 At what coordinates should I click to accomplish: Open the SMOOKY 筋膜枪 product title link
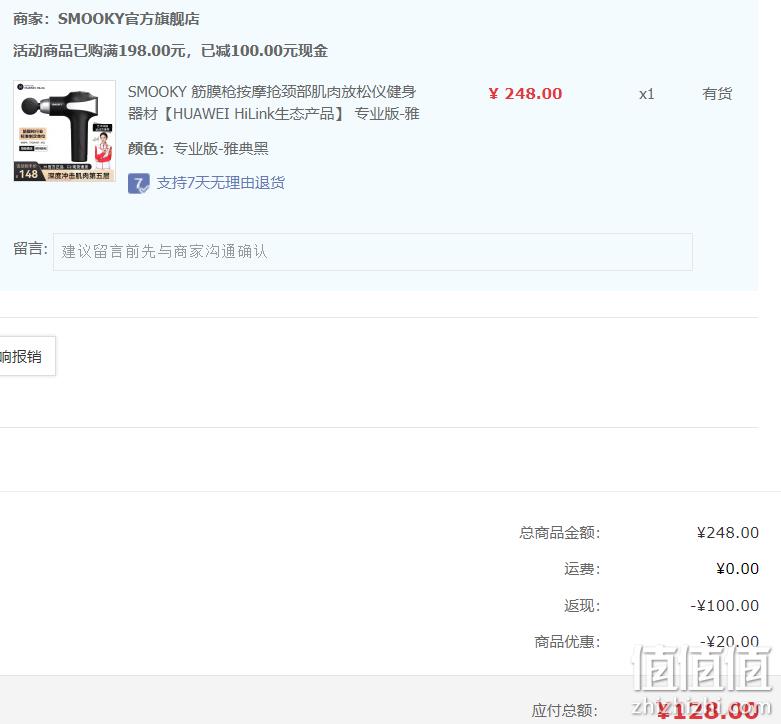click(273, 103)
